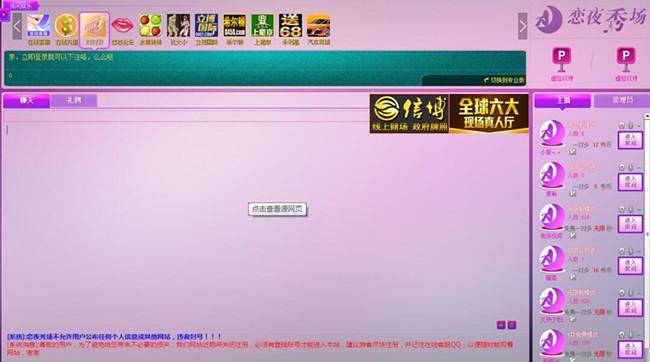The image size is (650, 362).
Task: Click the right small purple square button
Action: tap(512, 325)
